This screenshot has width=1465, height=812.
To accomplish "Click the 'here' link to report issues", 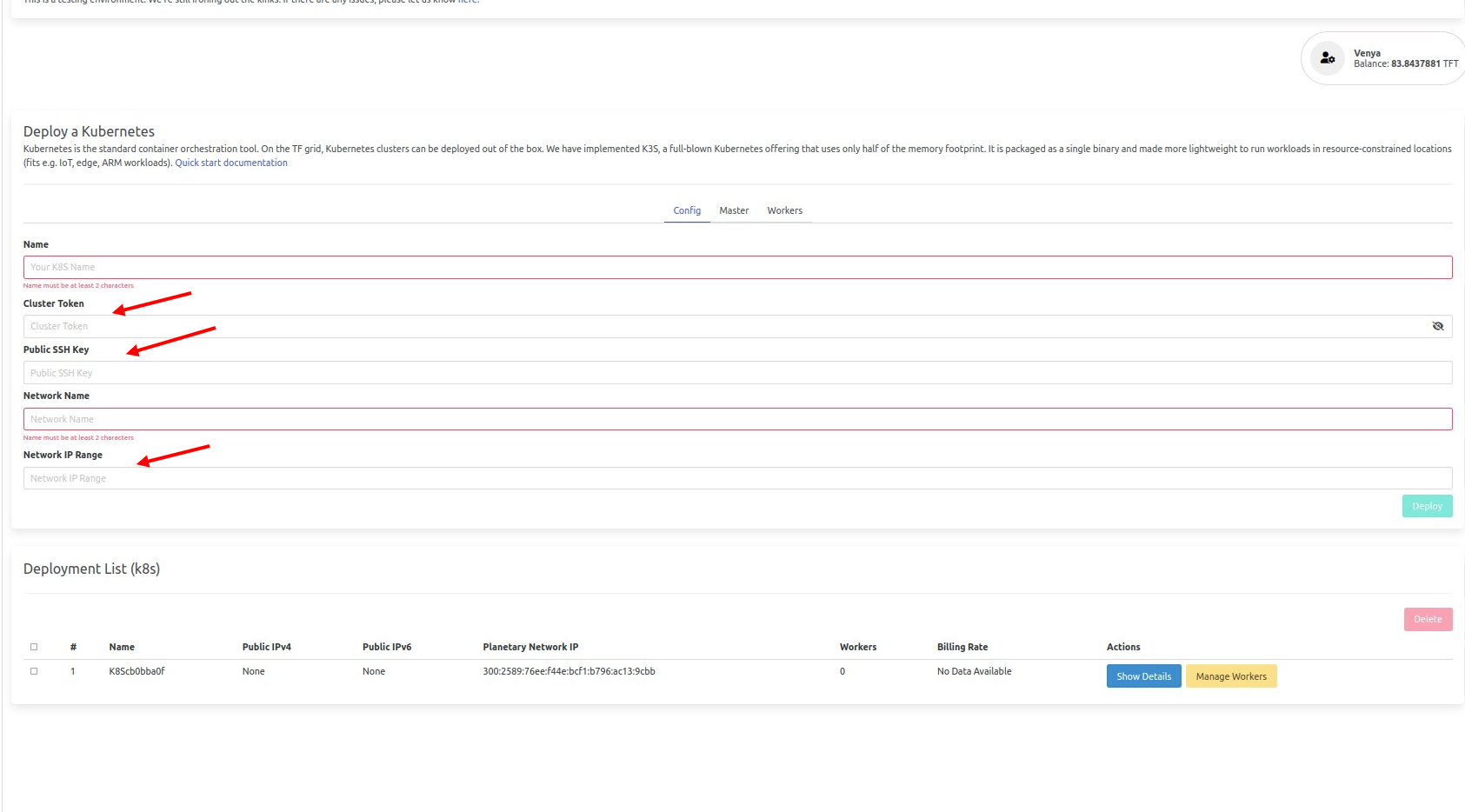I will pos(468,2).
